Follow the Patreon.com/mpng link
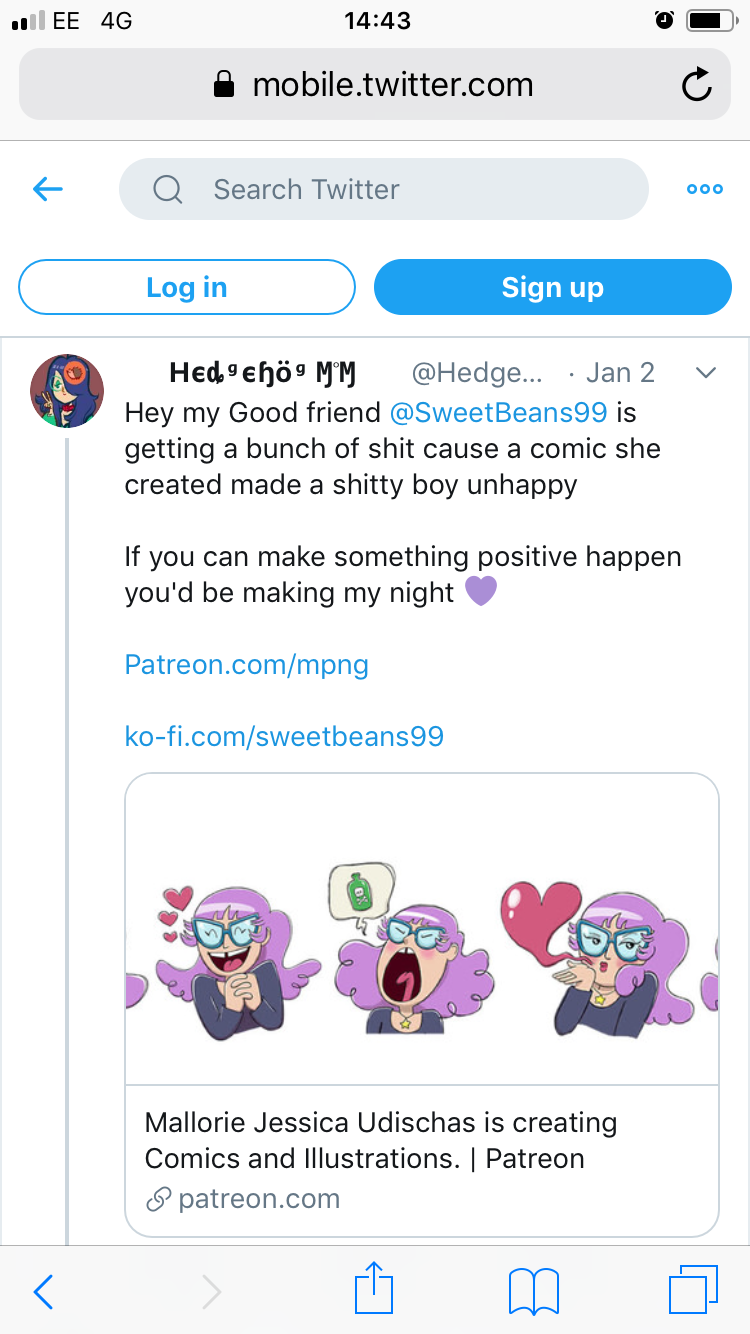Viewport: 750px width, 1334px height. [x=247, y=664]
